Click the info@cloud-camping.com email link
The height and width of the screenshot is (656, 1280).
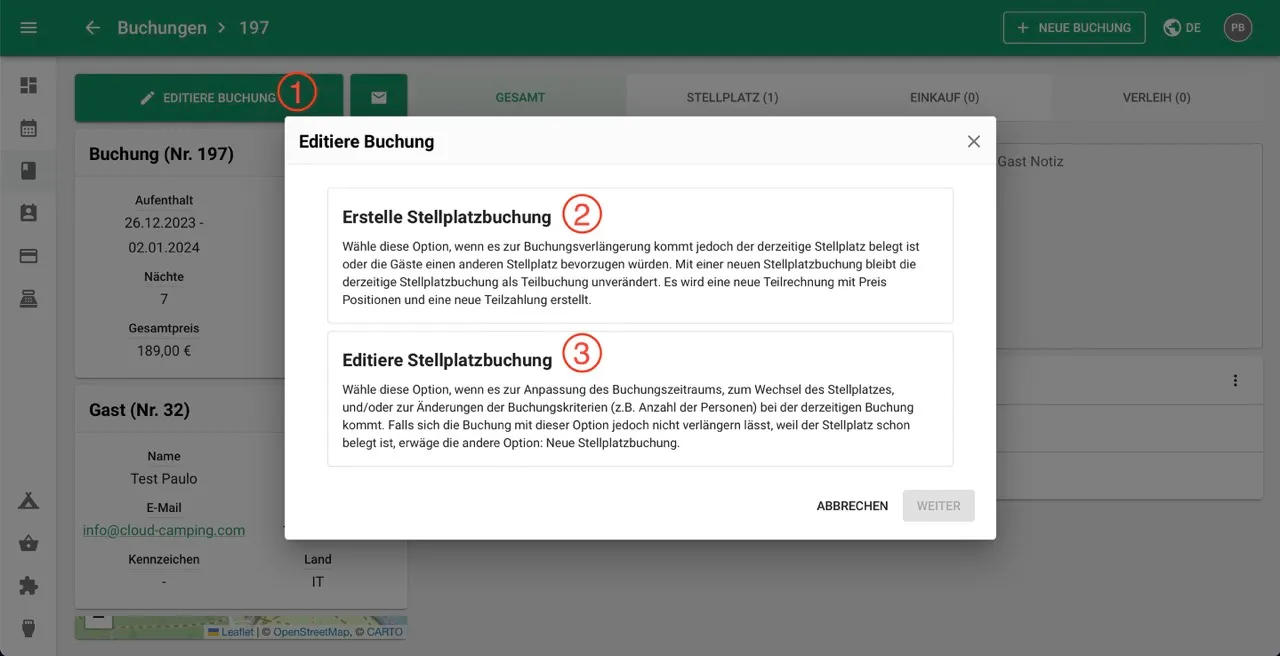click(164, 530)
